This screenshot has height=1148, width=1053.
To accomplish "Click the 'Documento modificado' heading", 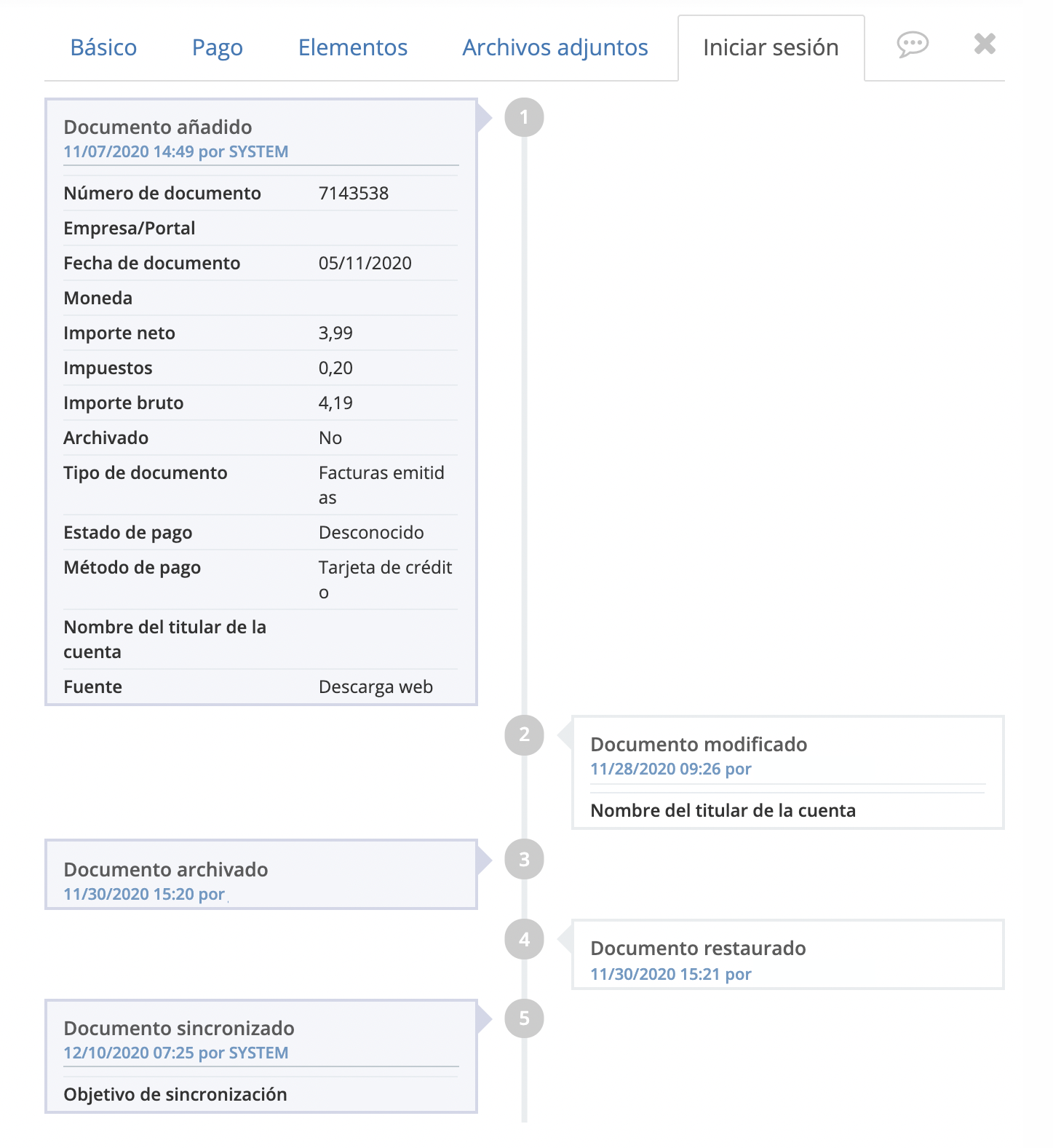I will pos(699,744).
